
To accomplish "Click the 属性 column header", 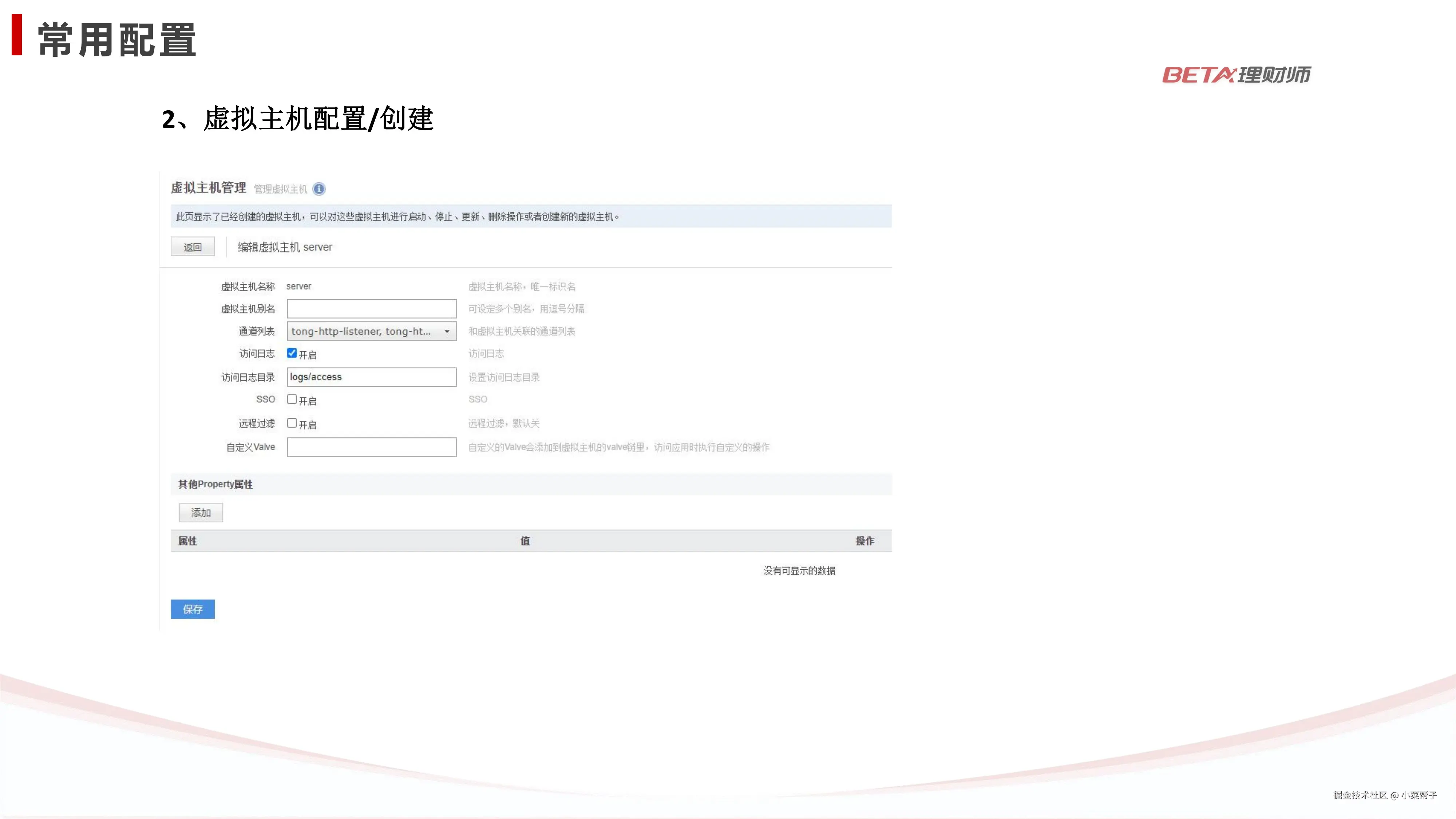I will pos(188,541).
